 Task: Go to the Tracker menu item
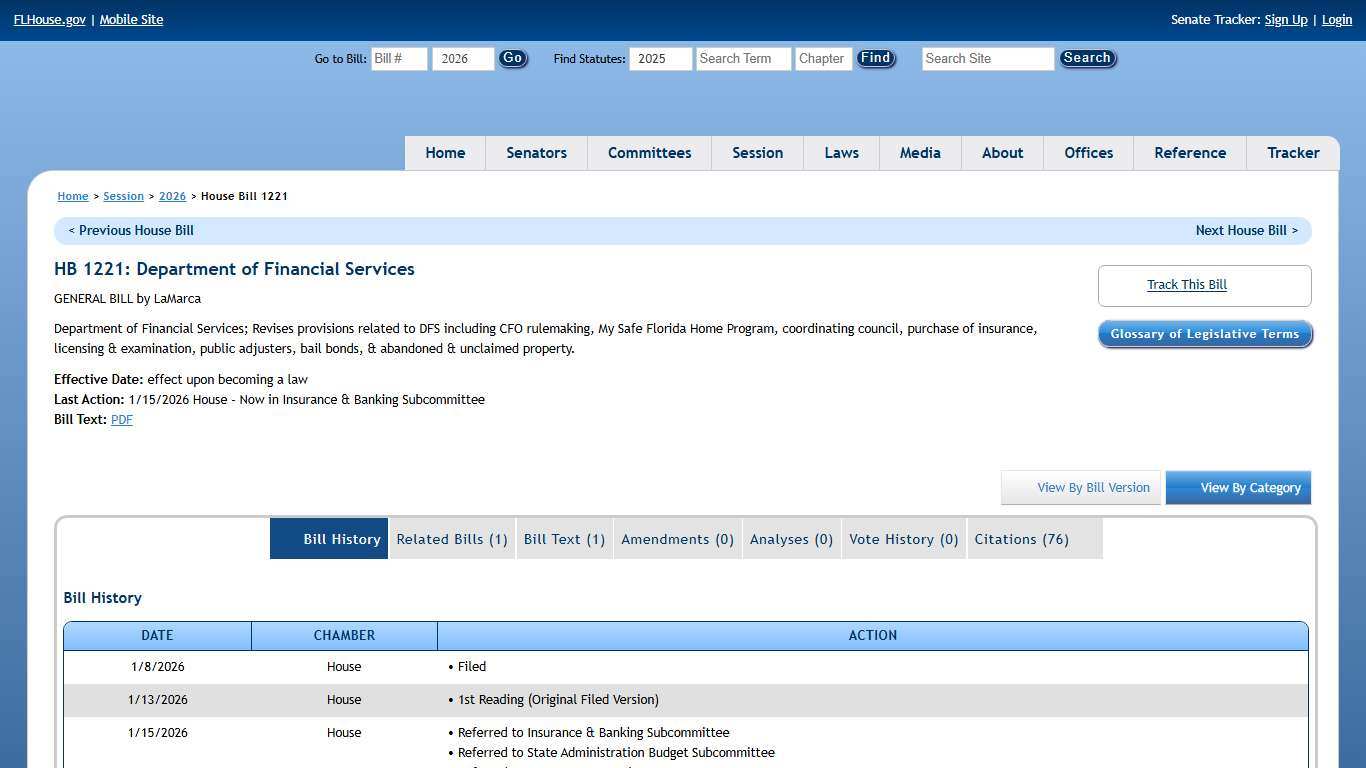(1292, 153)
